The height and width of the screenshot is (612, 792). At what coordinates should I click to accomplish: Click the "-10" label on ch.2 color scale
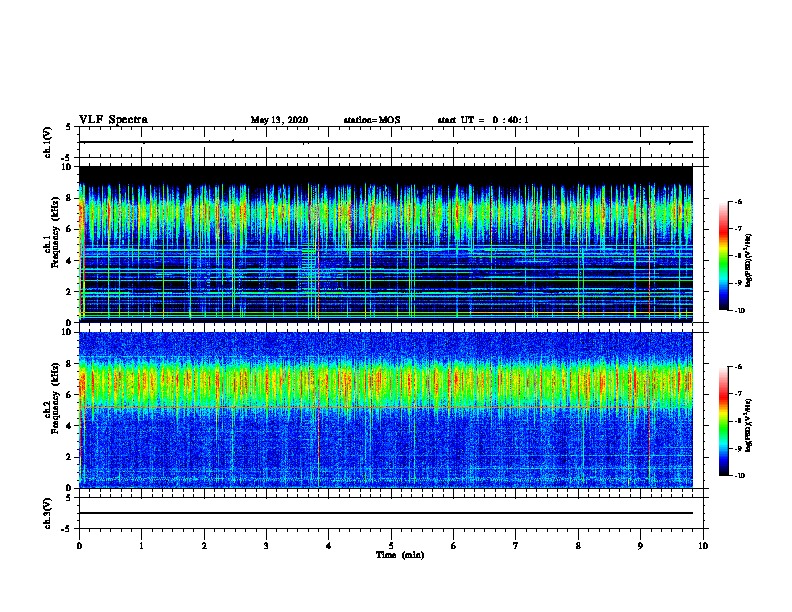tap(739, 476)
